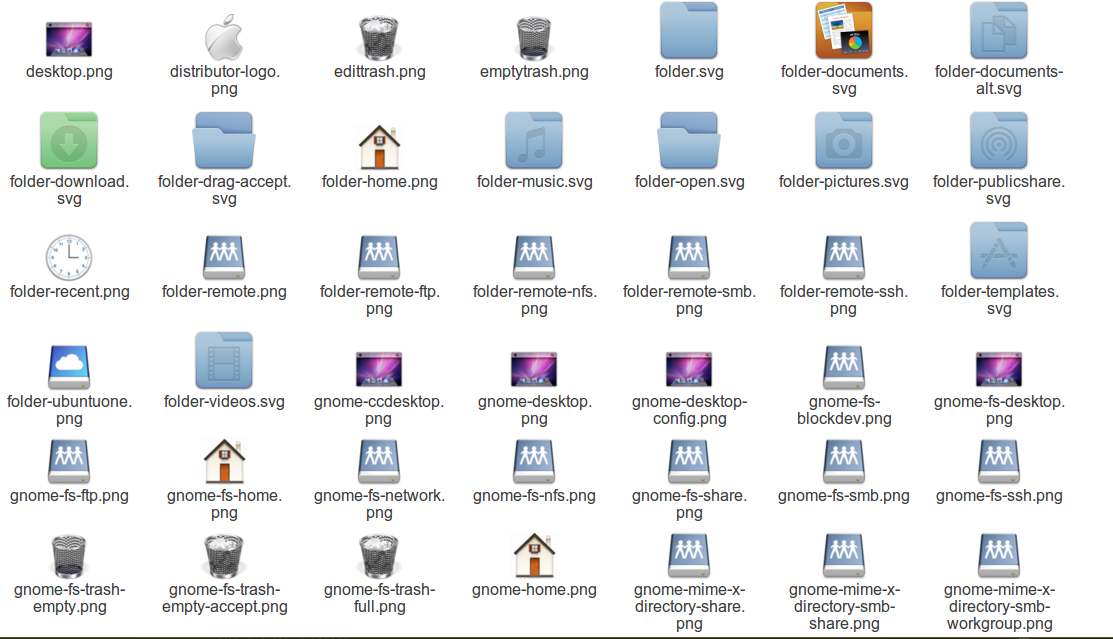Click the distributor-logo.png Apple icon
The image size is (1113, 639).
tap(224, 36)
